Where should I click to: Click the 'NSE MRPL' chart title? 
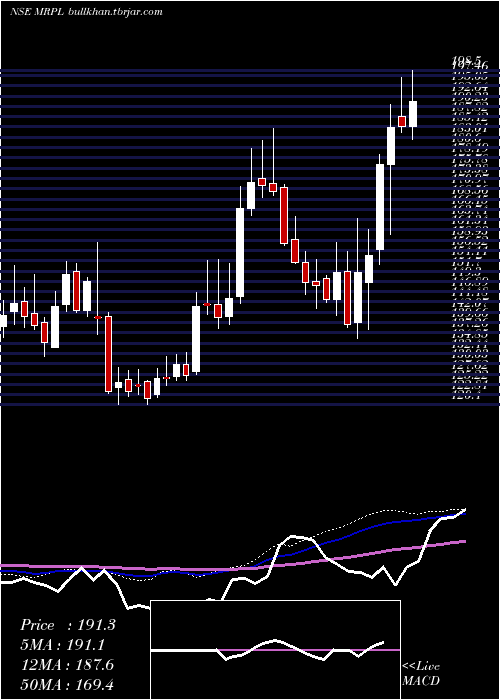38,12
